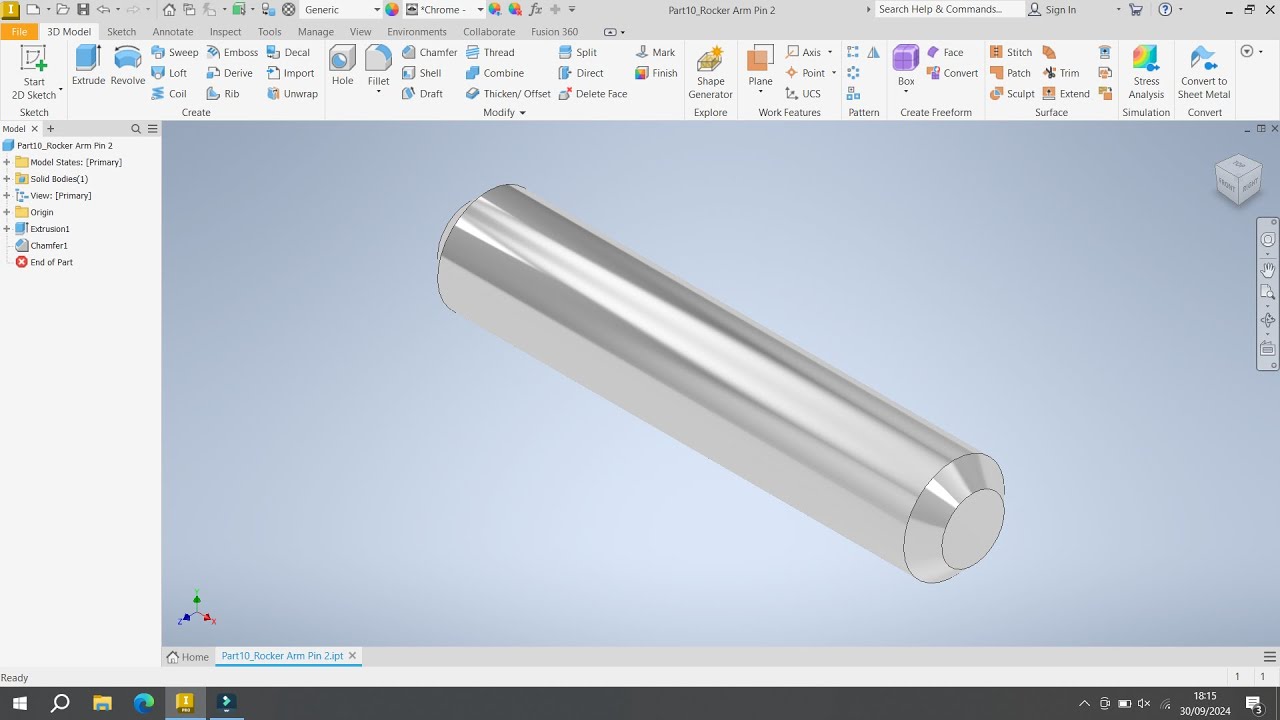The image size is (1280, 720).
Task: Expand the Solid Bodies(1) node
Action: [x=7, y=179]
